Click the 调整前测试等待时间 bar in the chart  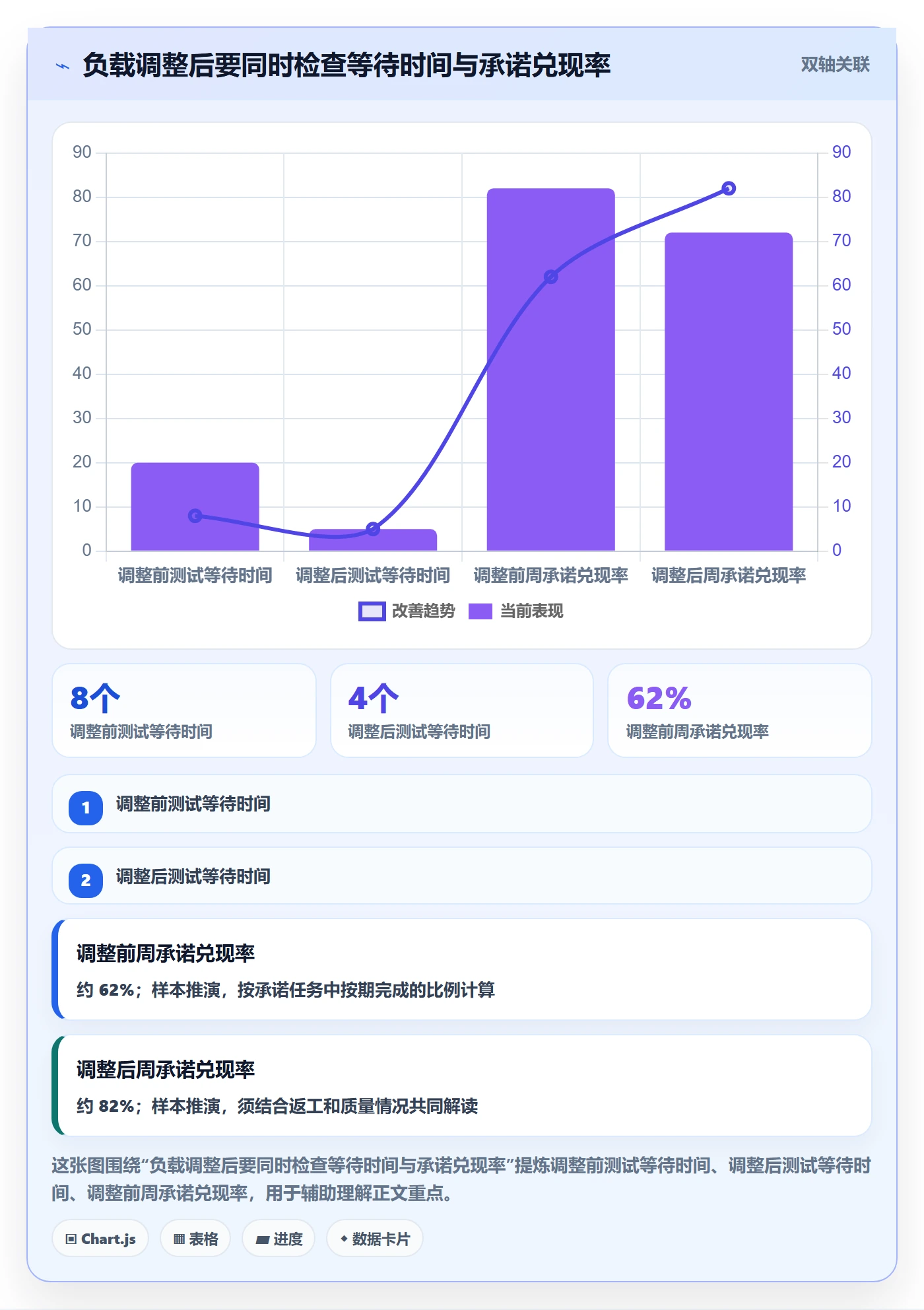[195, 506]
